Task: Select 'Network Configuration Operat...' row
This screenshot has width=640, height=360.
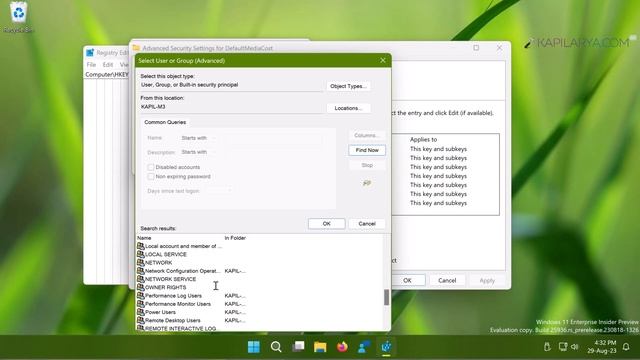Action: [x=192, y=271]
